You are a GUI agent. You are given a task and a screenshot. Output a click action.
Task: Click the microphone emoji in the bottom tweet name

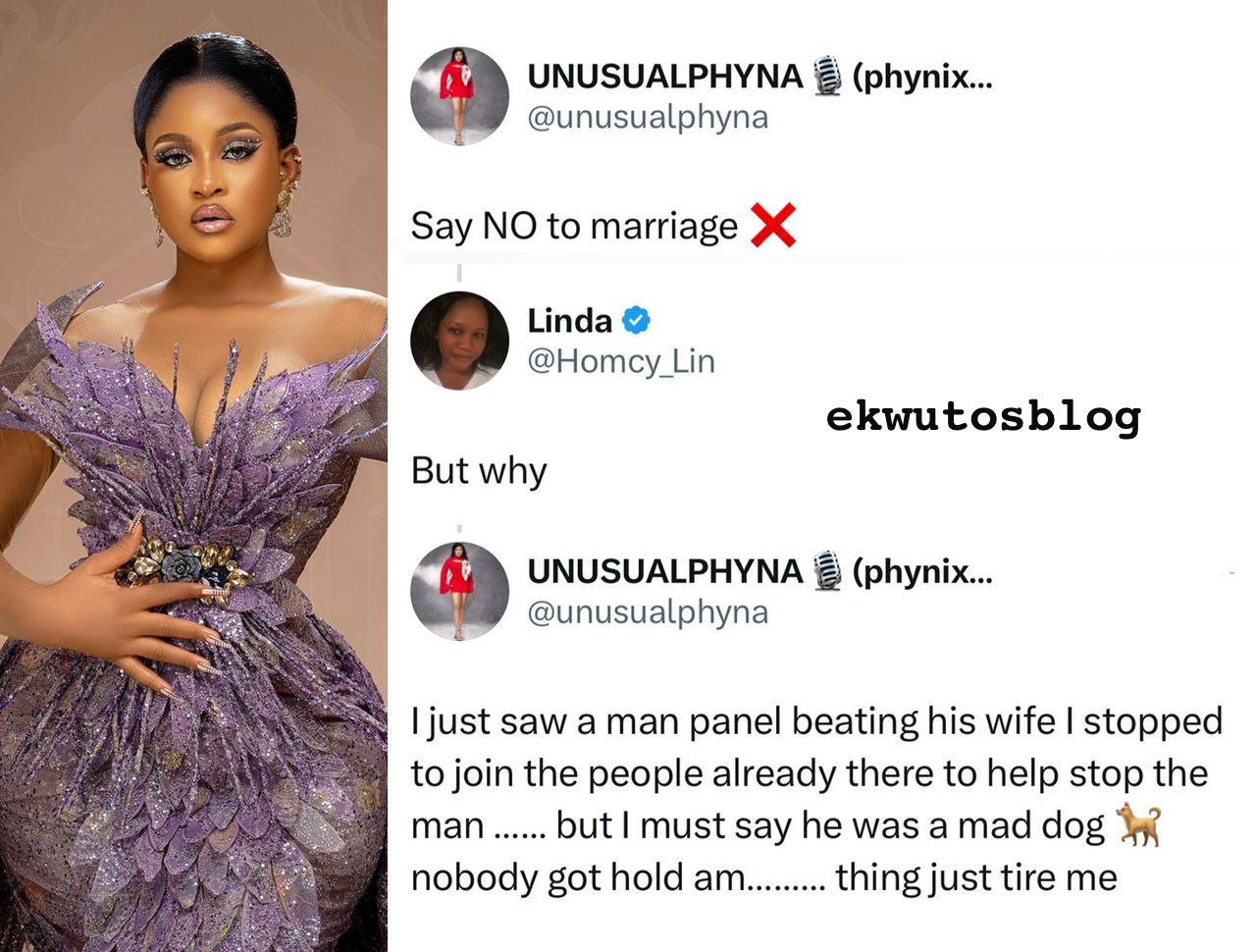[828, 570]
